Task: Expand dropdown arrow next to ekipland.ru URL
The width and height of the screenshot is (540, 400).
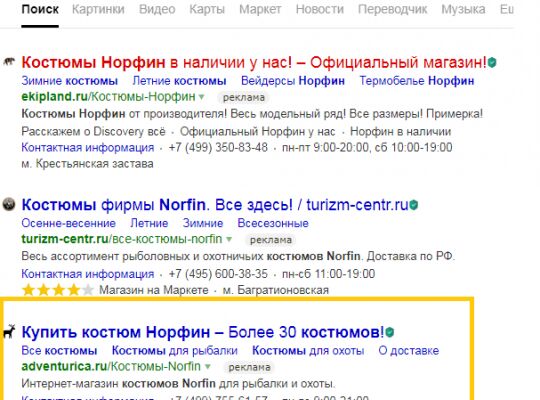Action: [201, 97]
